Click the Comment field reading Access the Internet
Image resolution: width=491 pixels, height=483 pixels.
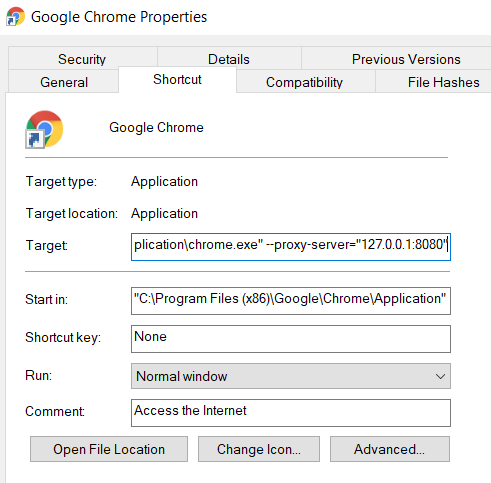(x=291, y=413)
